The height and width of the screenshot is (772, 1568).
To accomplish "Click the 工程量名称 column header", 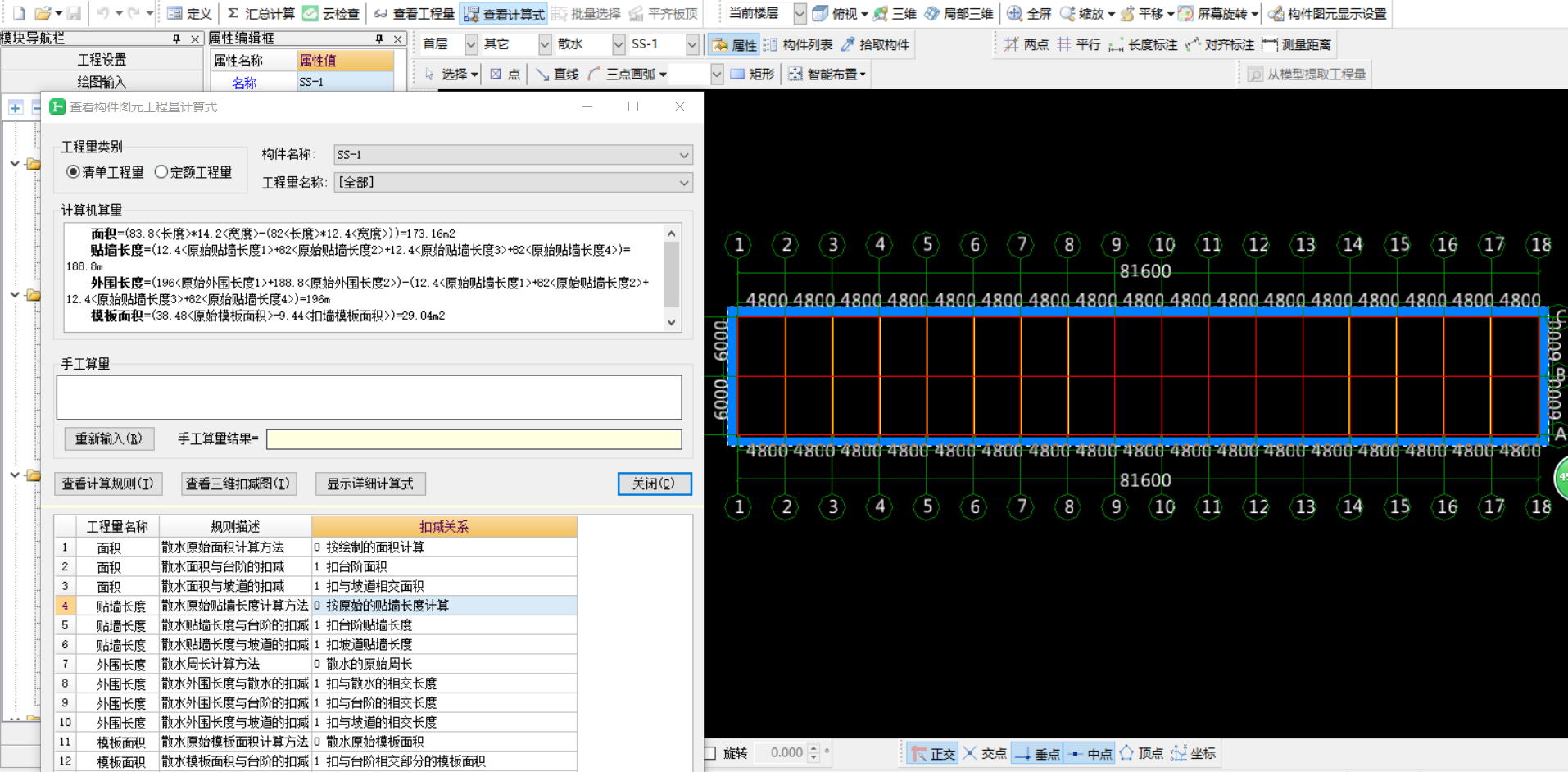I will pos(117,526).
